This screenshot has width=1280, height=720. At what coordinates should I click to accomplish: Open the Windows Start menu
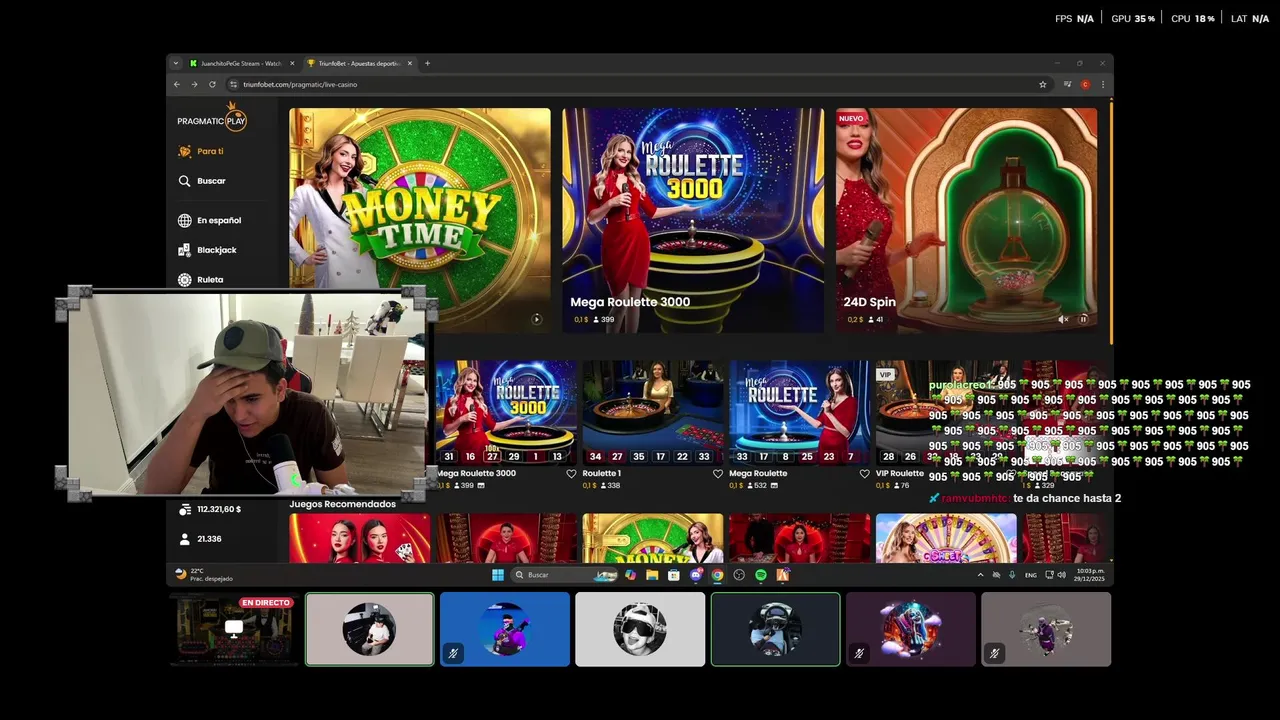point(498,575)
